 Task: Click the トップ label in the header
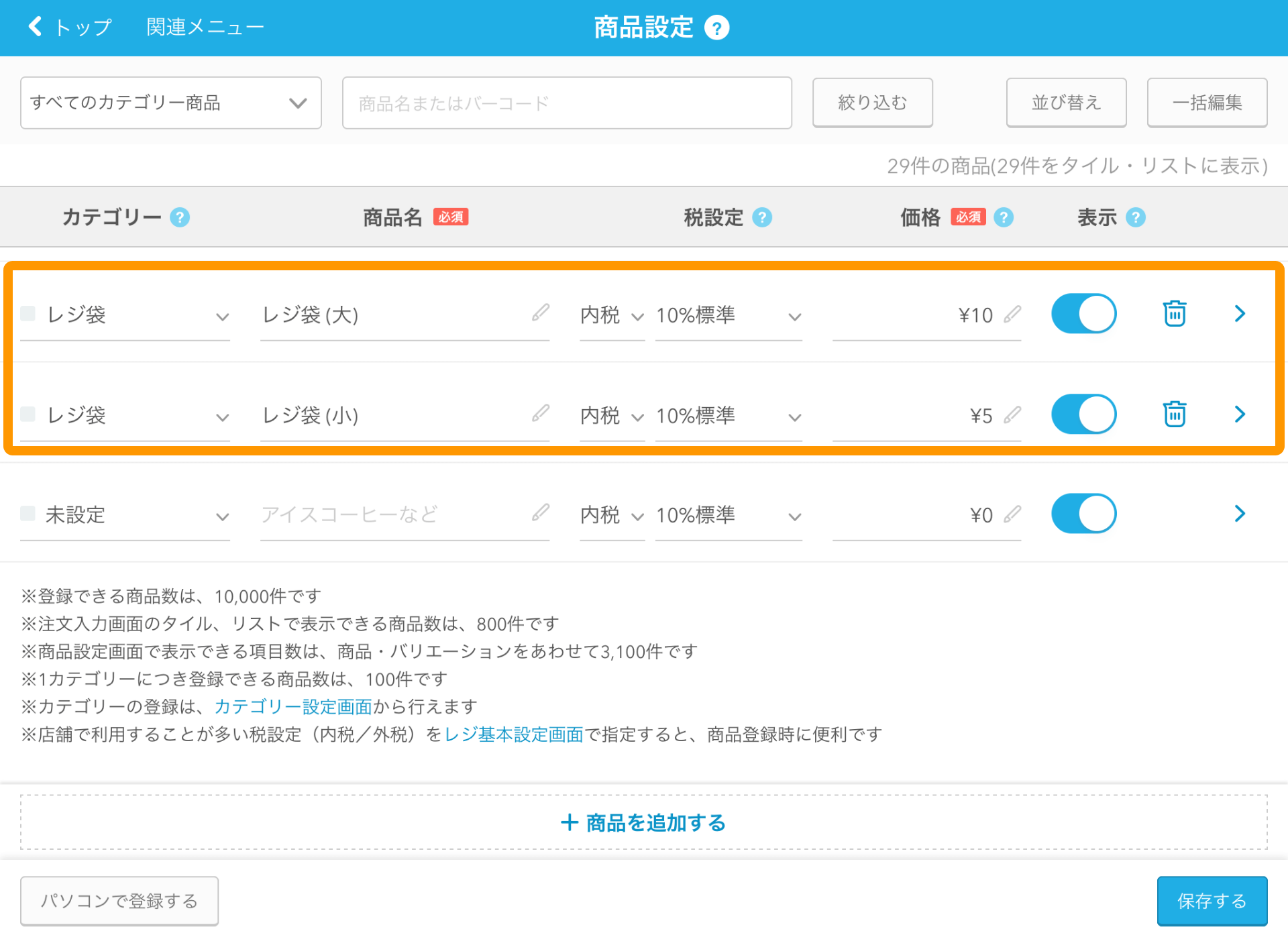click(x=83, y=27)
